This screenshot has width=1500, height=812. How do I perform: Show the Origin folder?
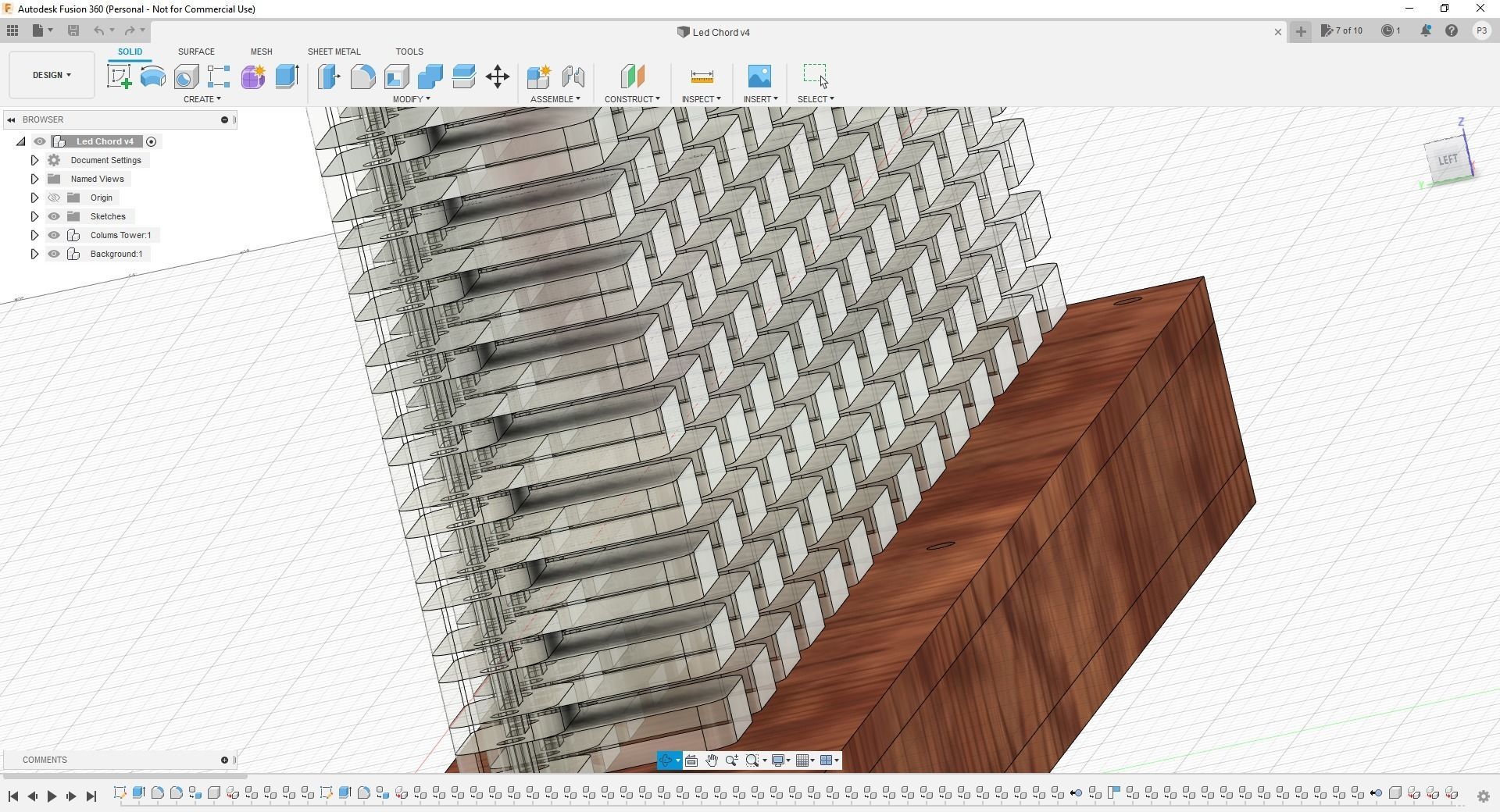click(53, 198)
